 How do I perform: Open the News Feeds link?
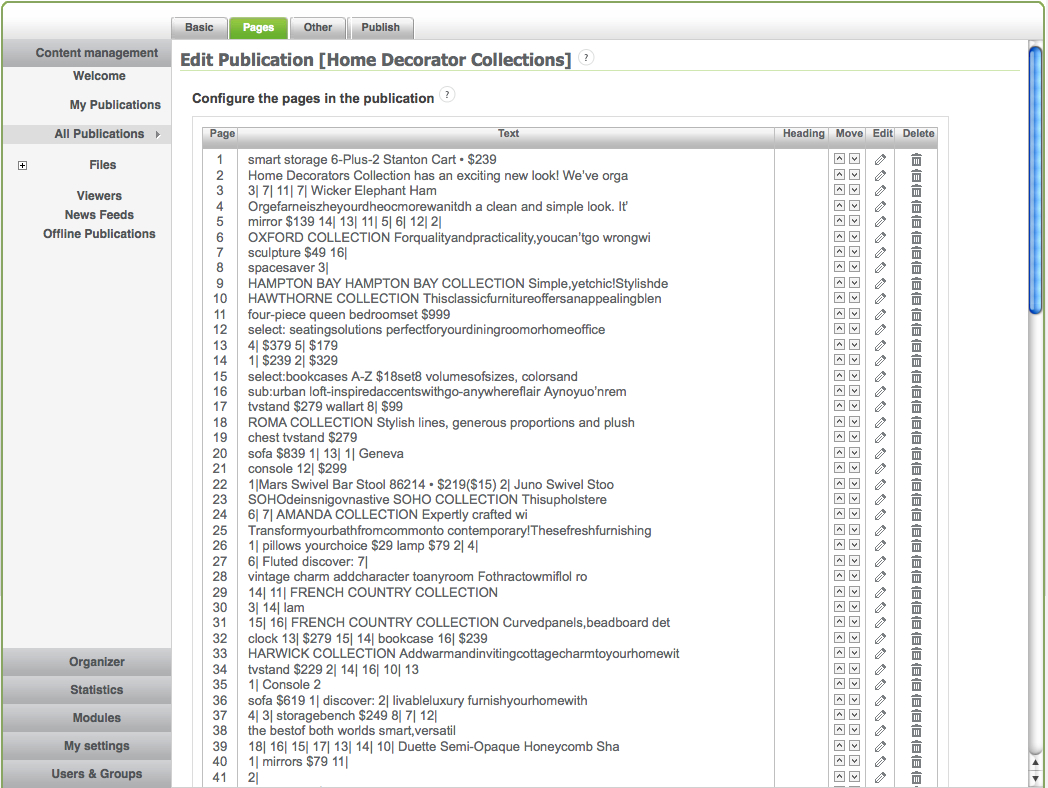pyautogui.click(x=99, y=215)
